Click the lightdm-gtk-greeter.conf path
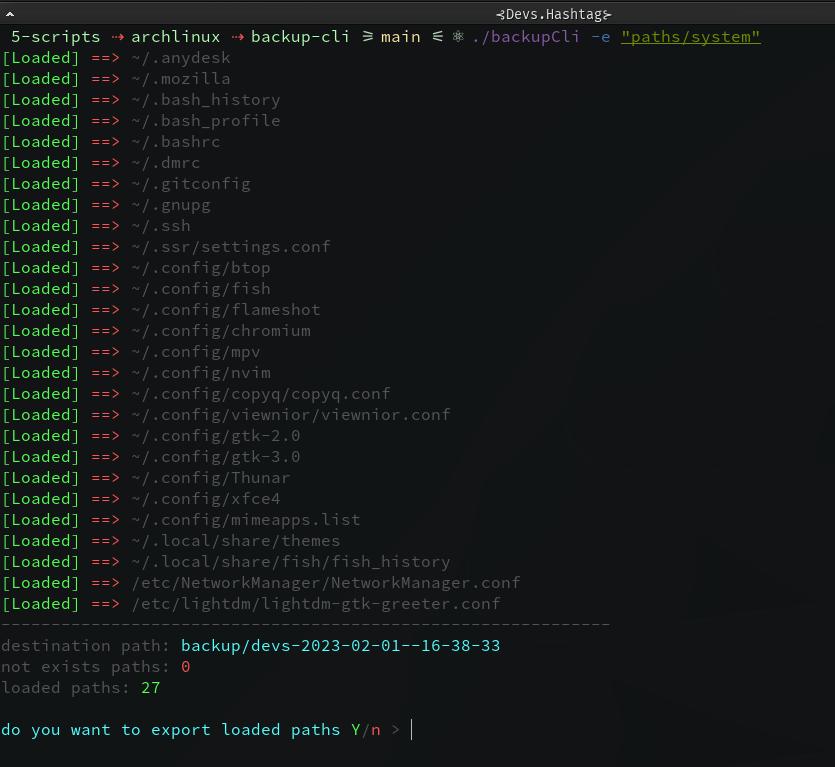The height and width of the screenshot is (767, 835). click(x=316, y=604)
